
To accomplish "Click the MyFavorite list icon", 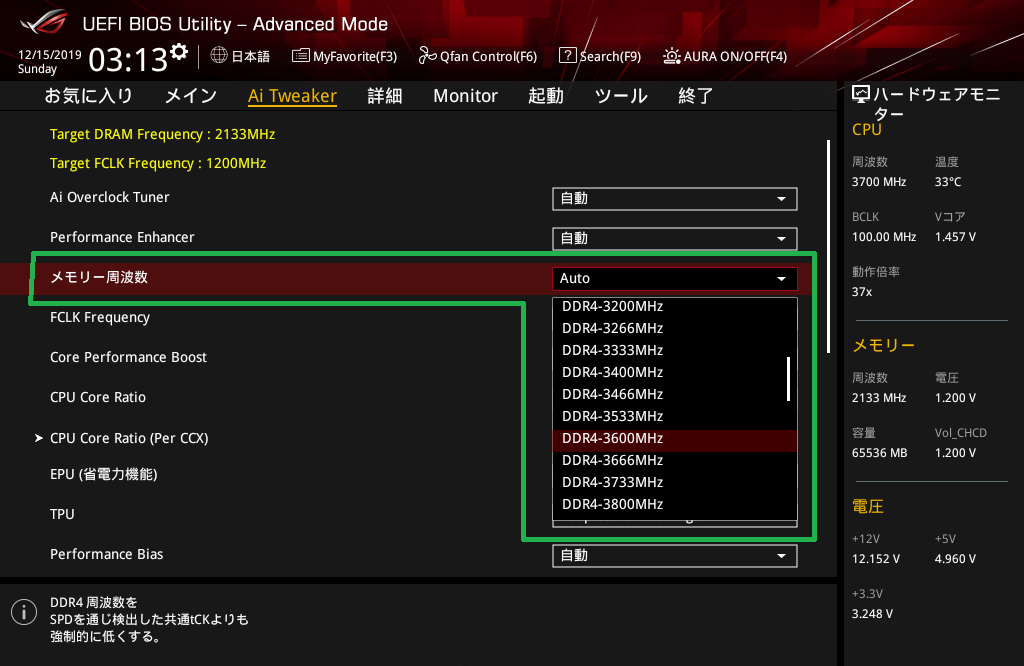I will 300,56.
